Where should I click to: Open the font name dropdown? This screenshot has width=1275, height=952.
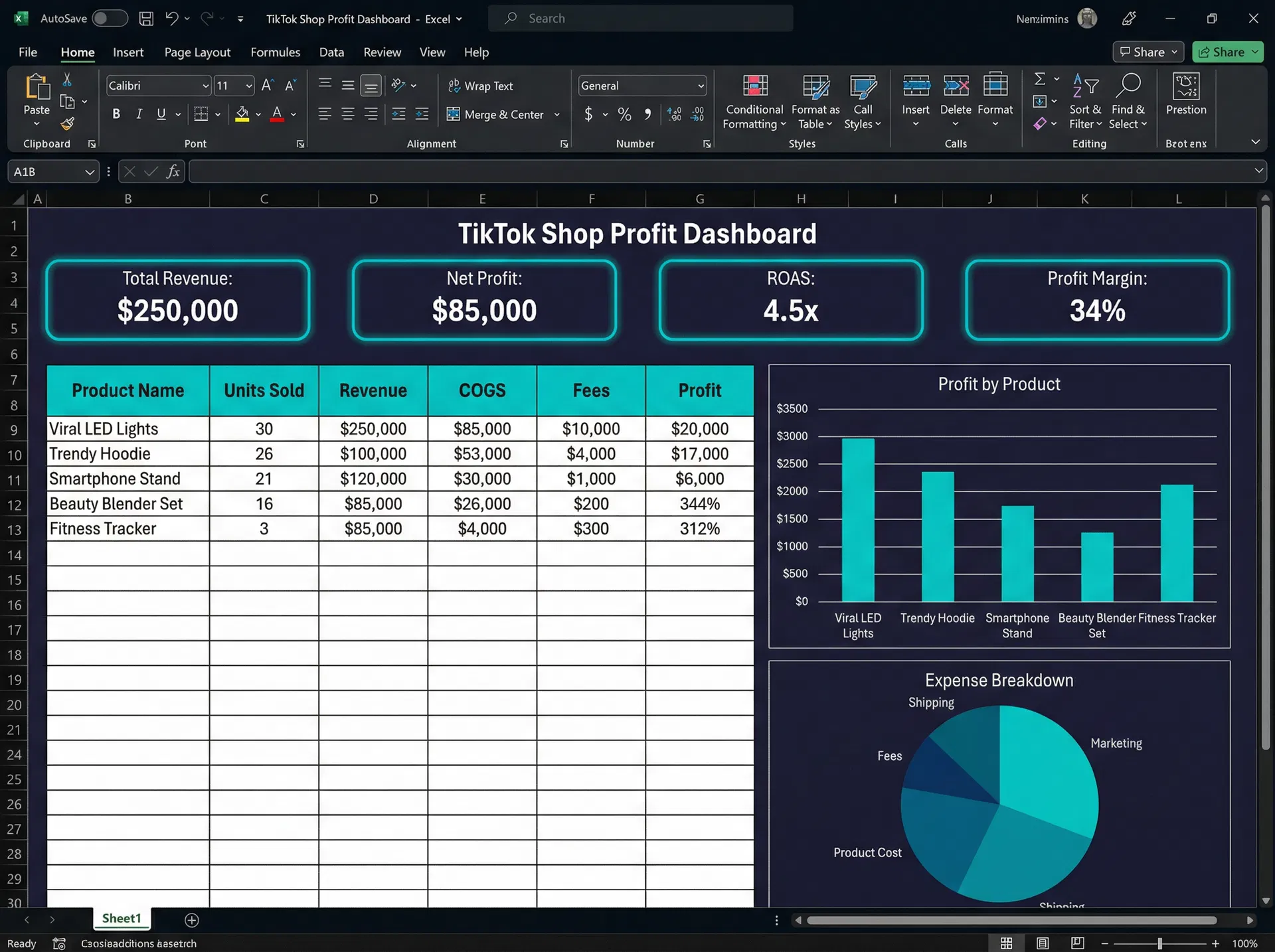coord(205,86)
